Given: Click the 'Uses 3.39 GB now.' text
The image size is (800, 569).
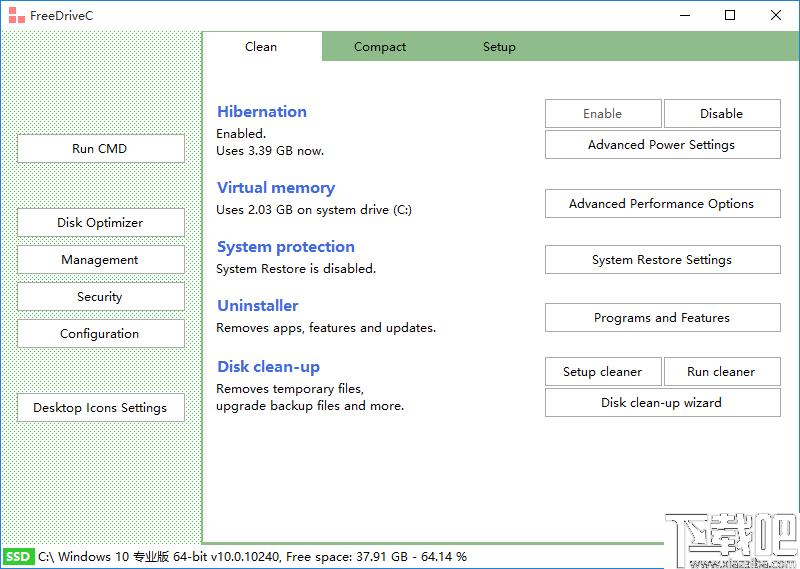Looking at the screenshot, I should pyautogui.click(x=270, y=151).
